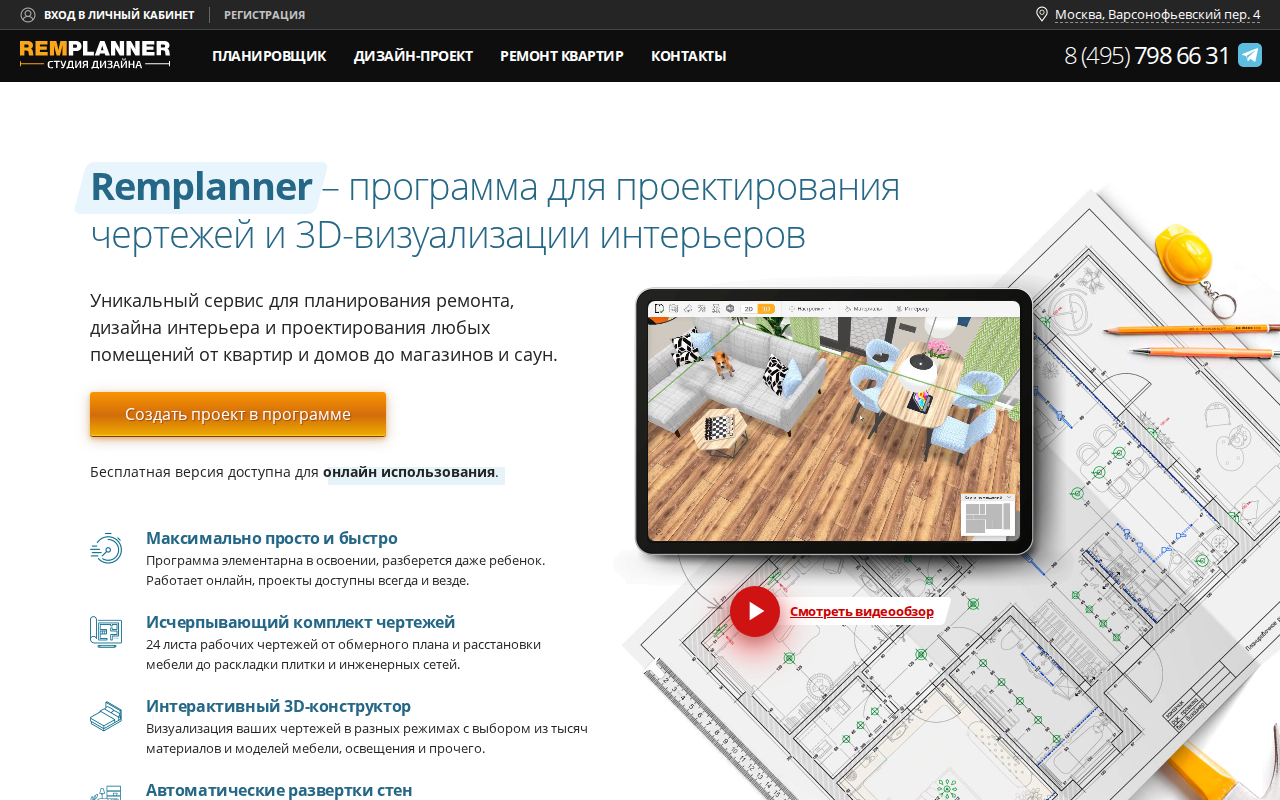
Task: Open the Telegram icon next to phone number
Action: click(1250, 55)
